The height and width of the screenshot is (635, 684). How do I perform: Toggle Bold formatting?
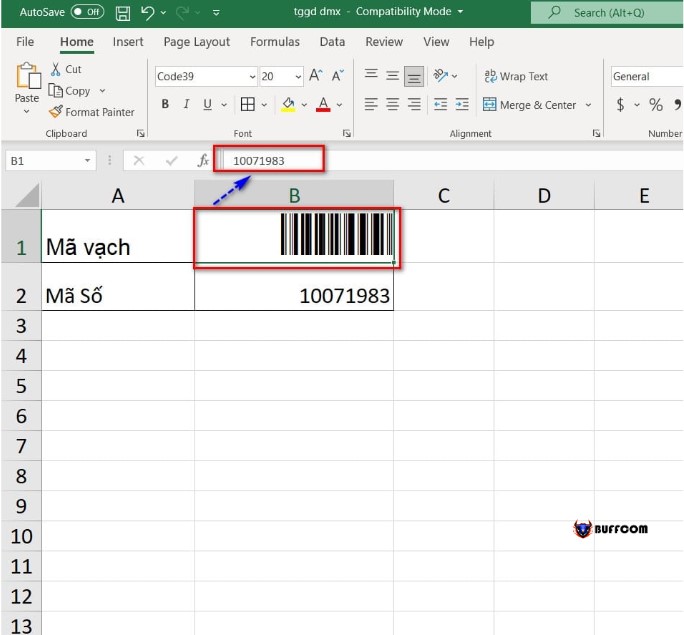[165, 104]
